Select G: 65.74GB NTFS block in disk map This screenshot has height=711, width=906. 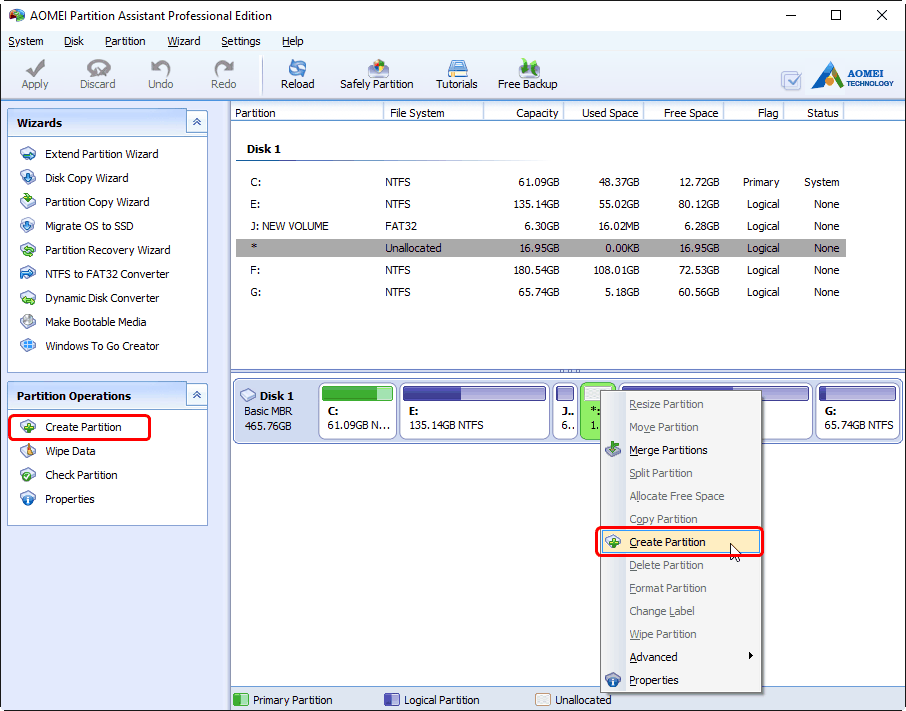tap(857, 411)
